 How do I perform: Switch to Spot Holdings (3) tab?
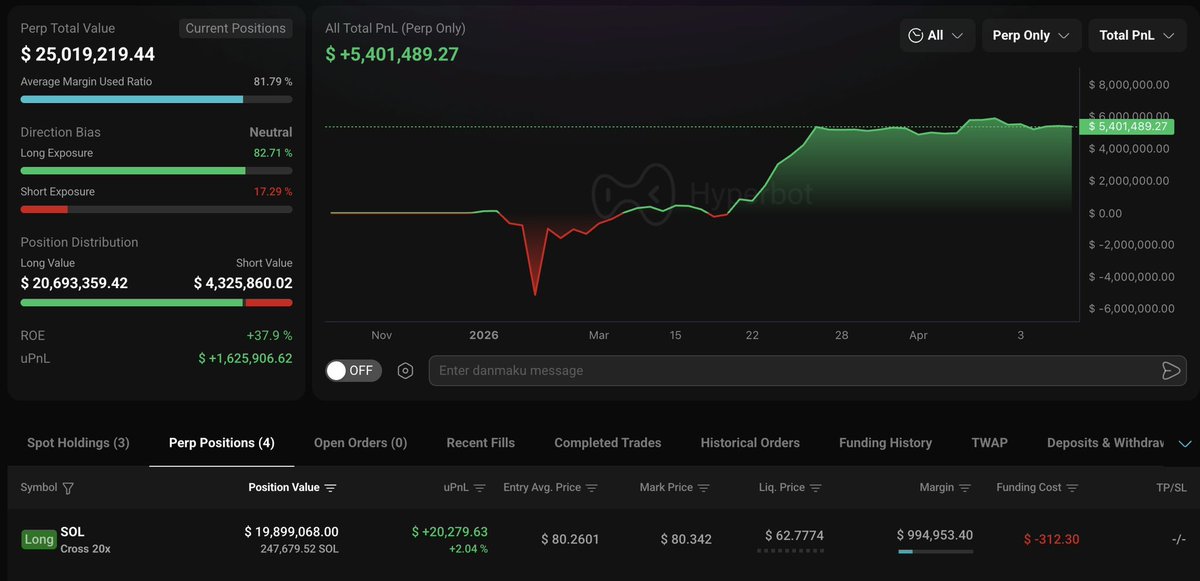[78, 443]
